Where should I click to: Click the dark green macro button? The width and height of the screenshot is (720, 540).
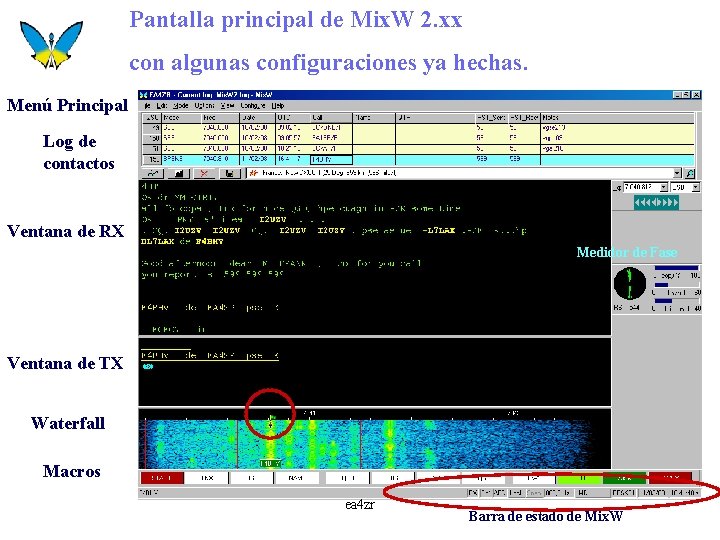(624, 478)
